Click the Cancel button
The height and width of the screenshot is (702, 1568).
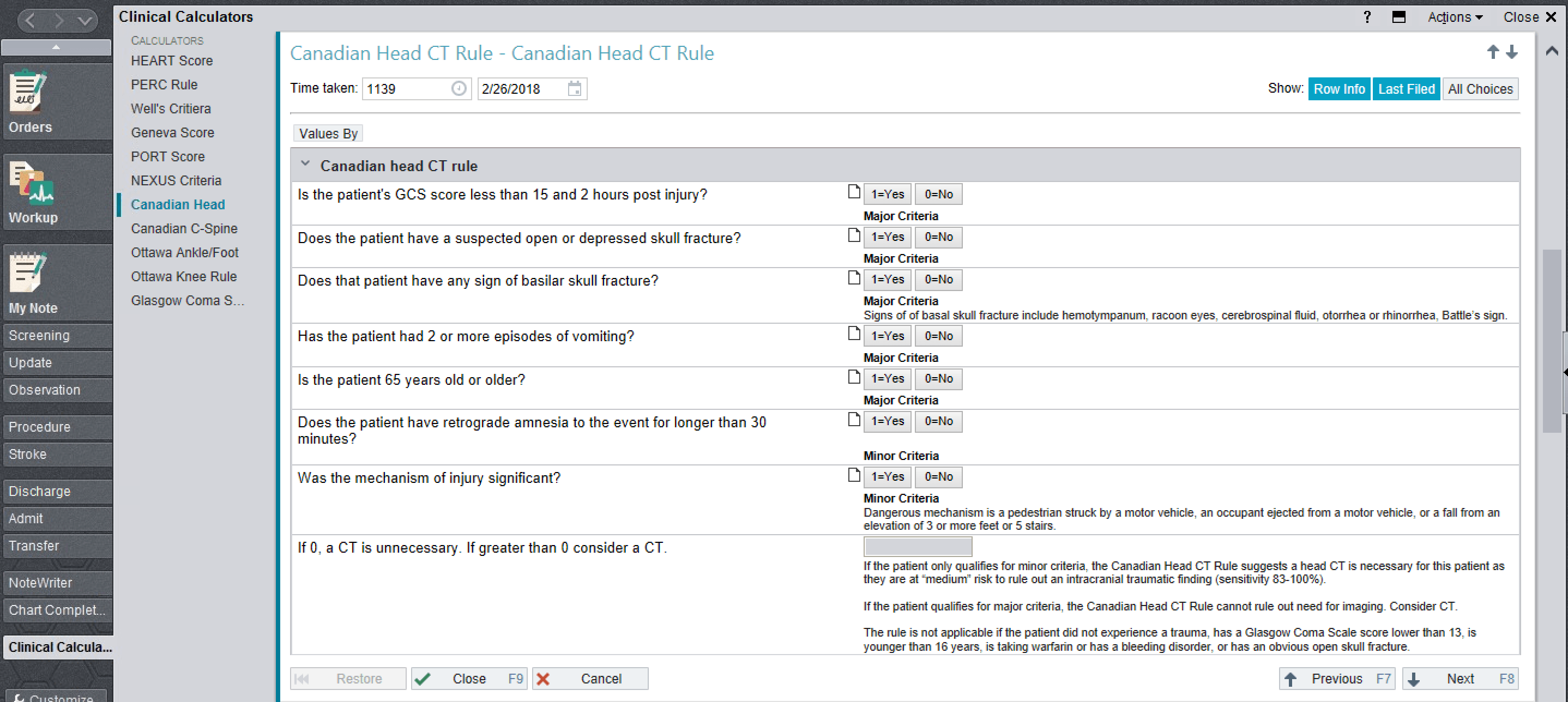coord(590,678)
